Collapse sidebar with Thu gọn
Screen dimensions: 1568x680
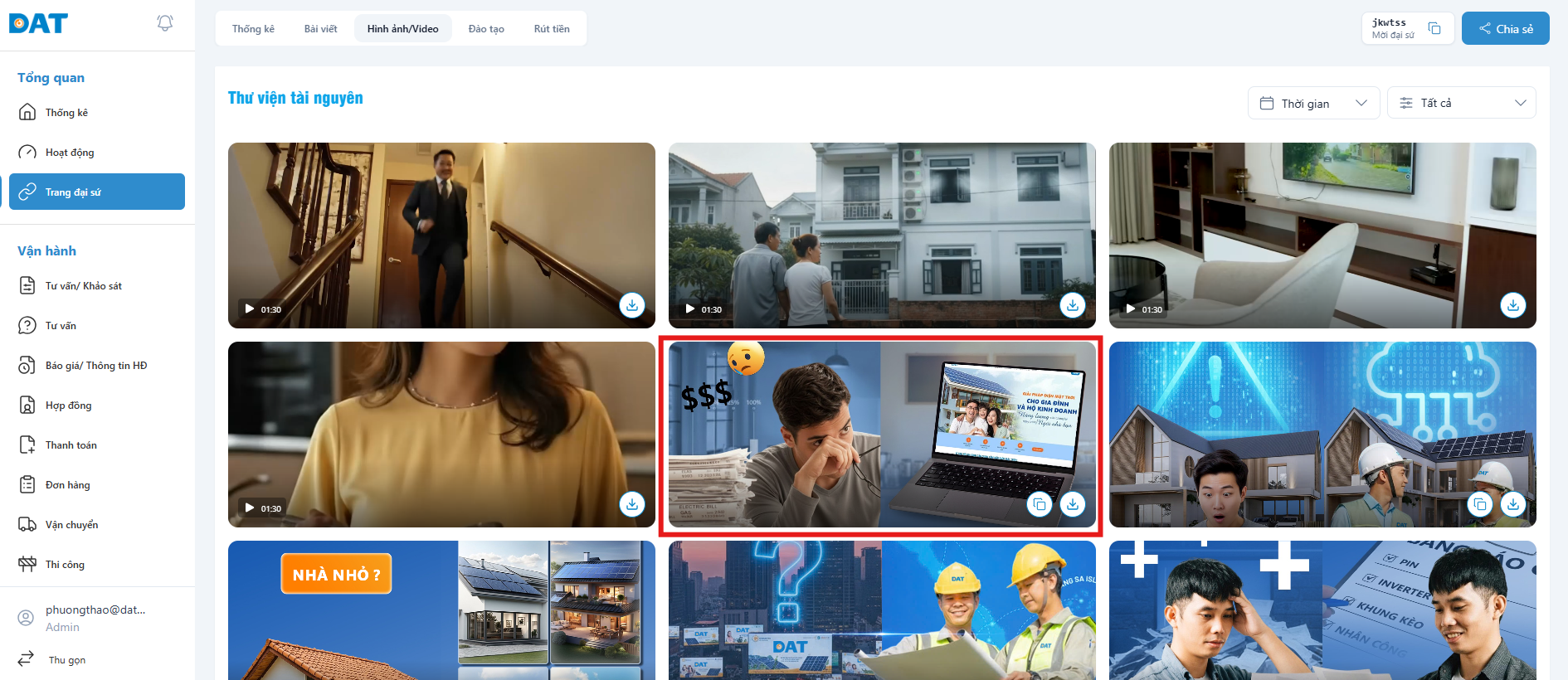click(x=52, y=659)
